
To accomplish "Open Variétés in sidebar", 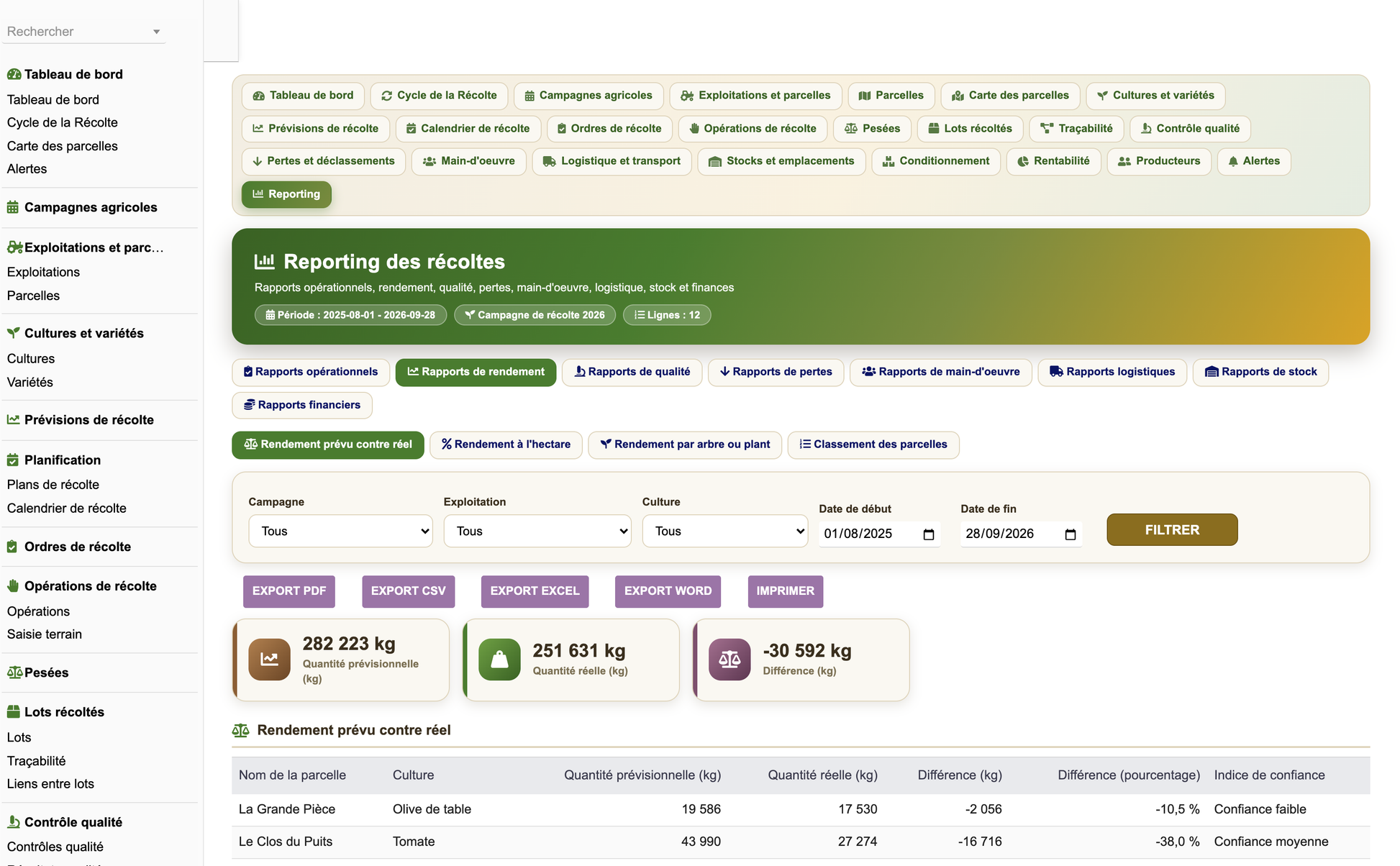I will coord(30,383).
